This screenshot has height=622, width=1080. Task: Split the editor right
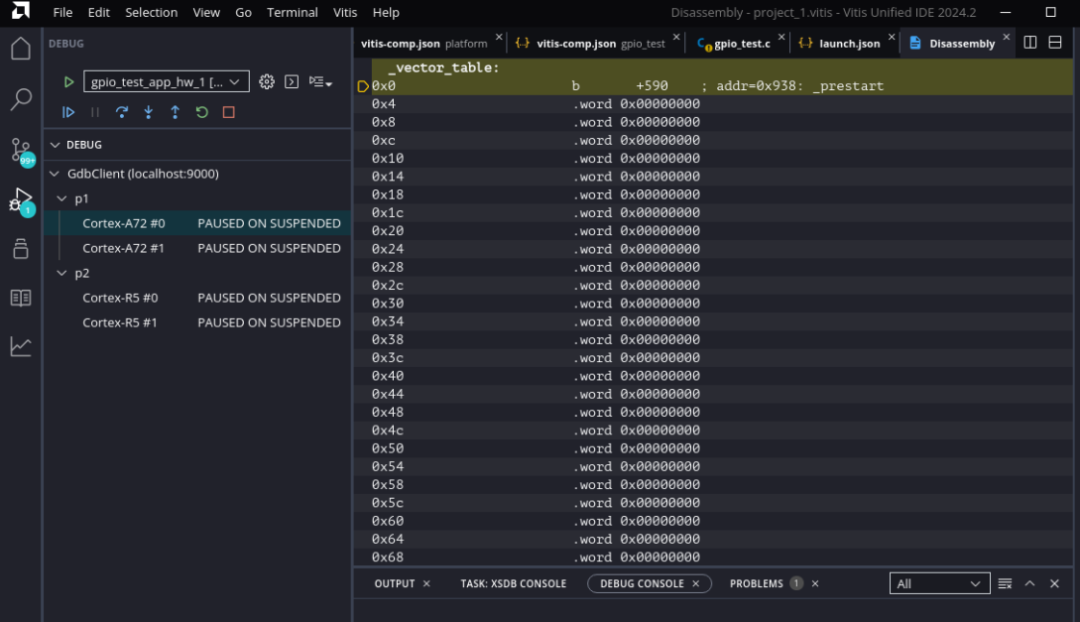pos(1030,43)
